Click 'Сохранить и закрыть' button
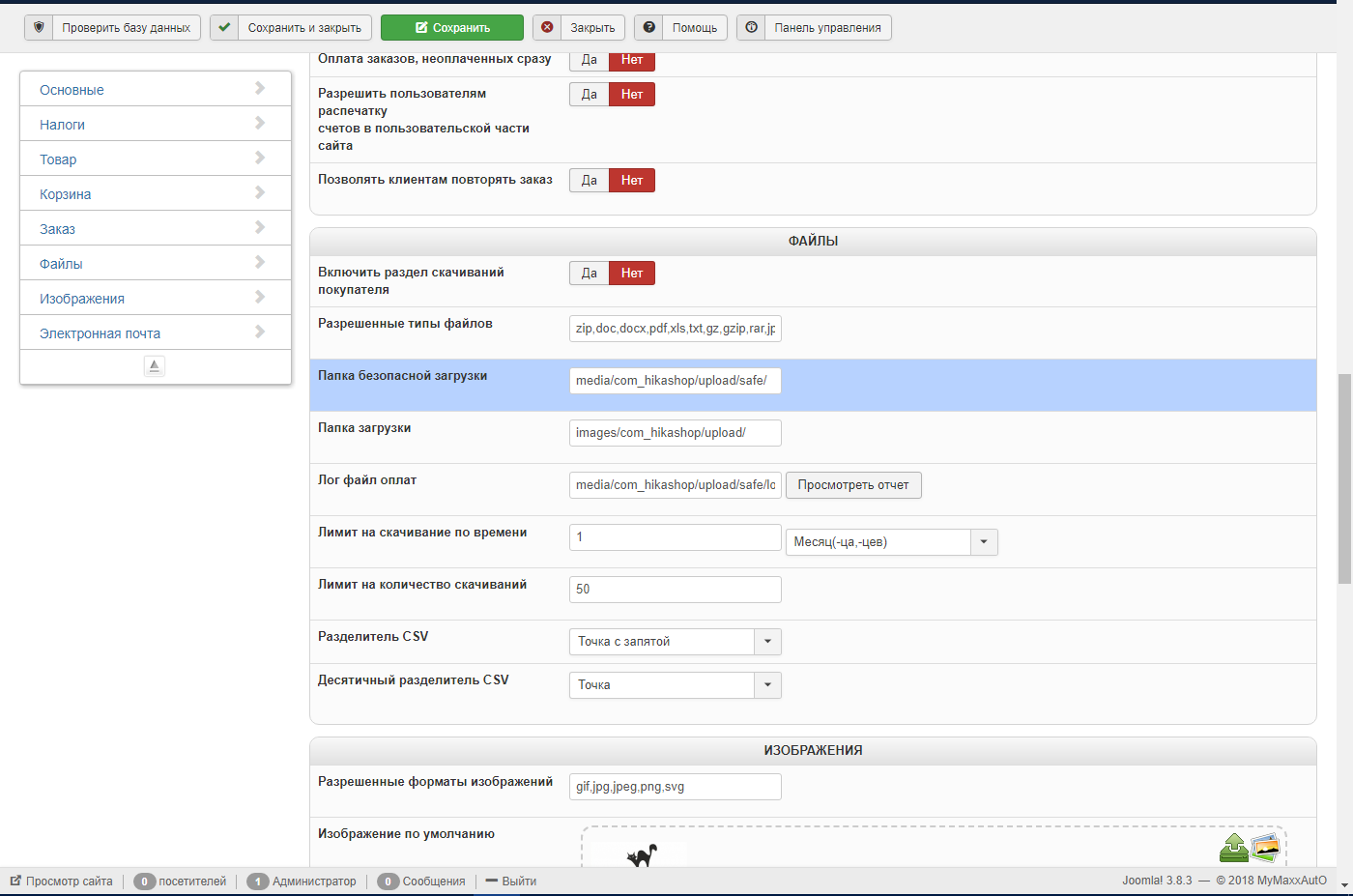Image resolution: width=1353 pixels, height=896 pixels. [x=291, y=27]
